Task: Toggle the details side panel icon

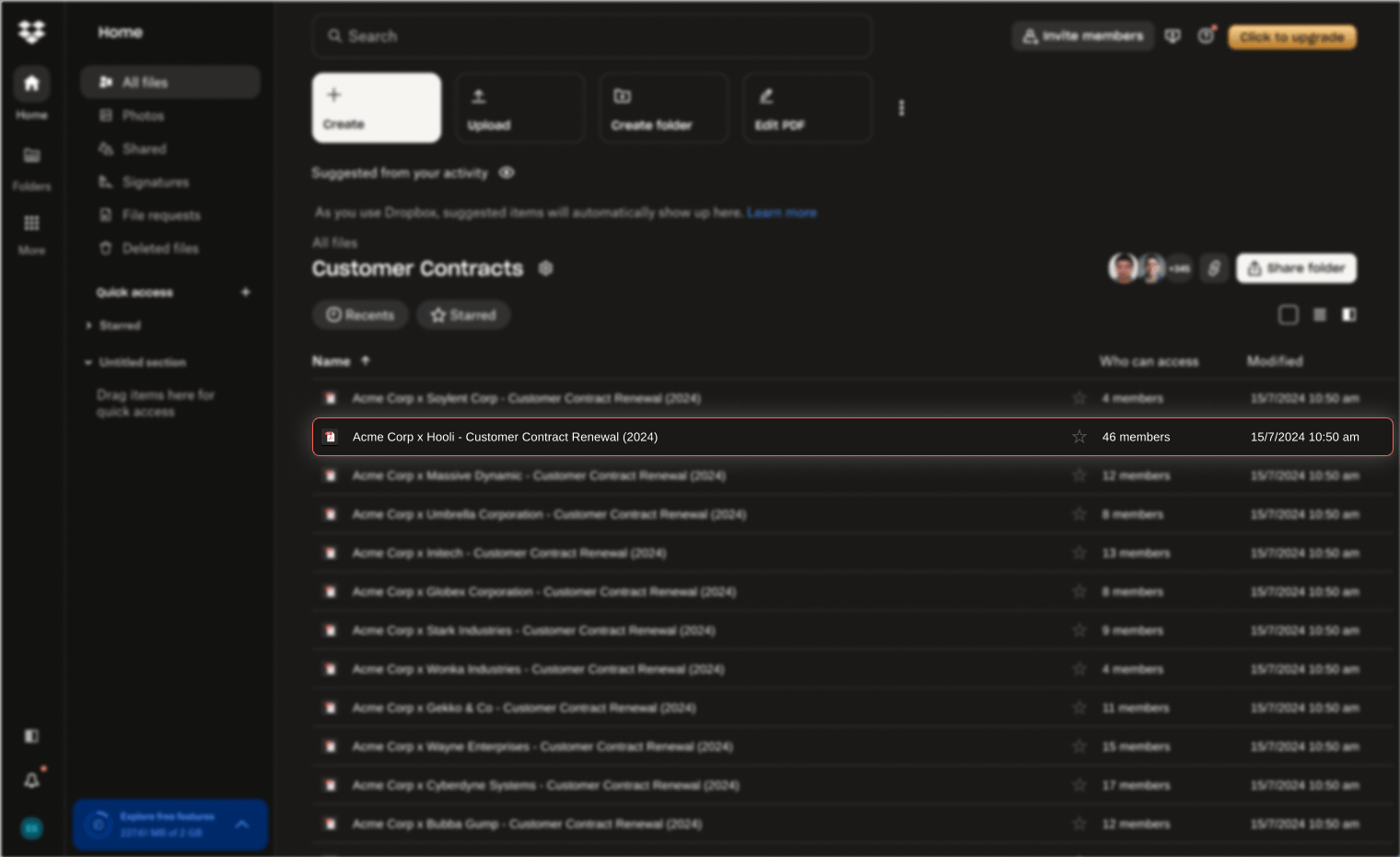Action: coord(1348,315)
